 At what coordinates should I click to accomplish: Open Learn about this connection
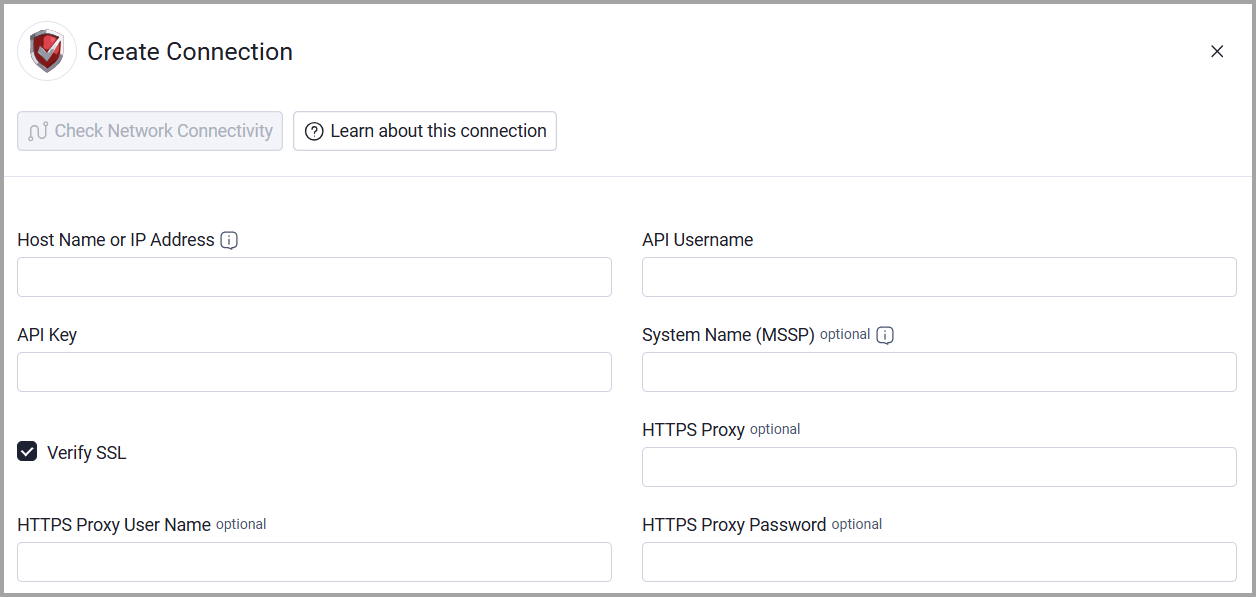(x=425, y=131)
